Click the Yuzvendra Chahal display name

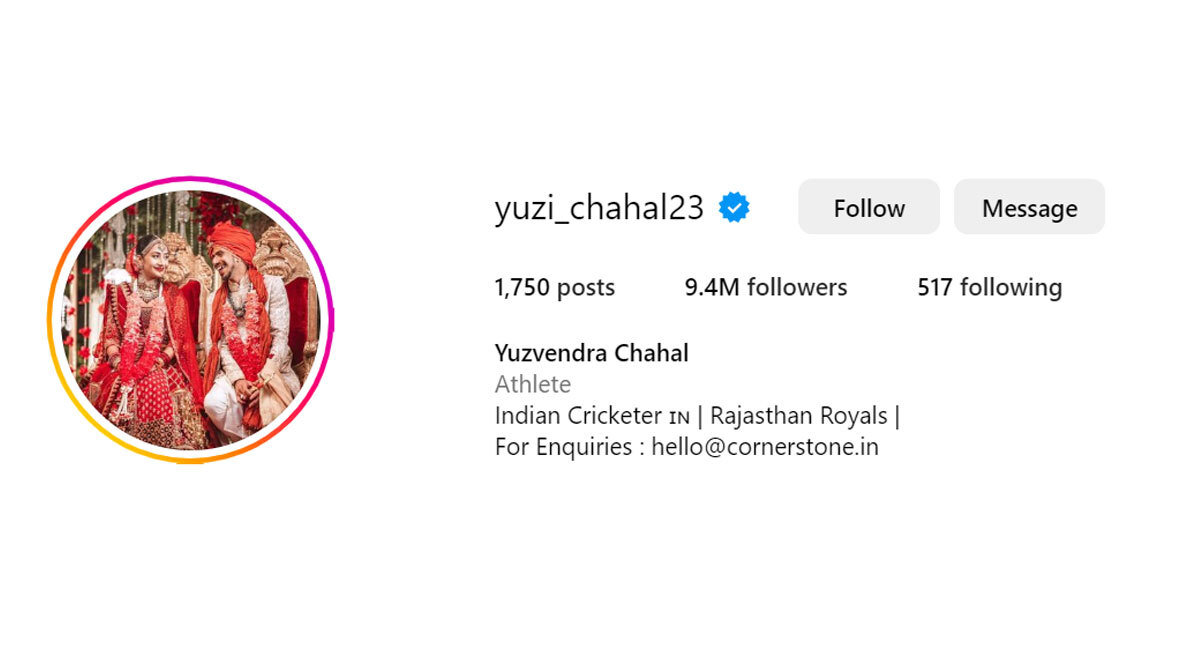tap(592, 353)
